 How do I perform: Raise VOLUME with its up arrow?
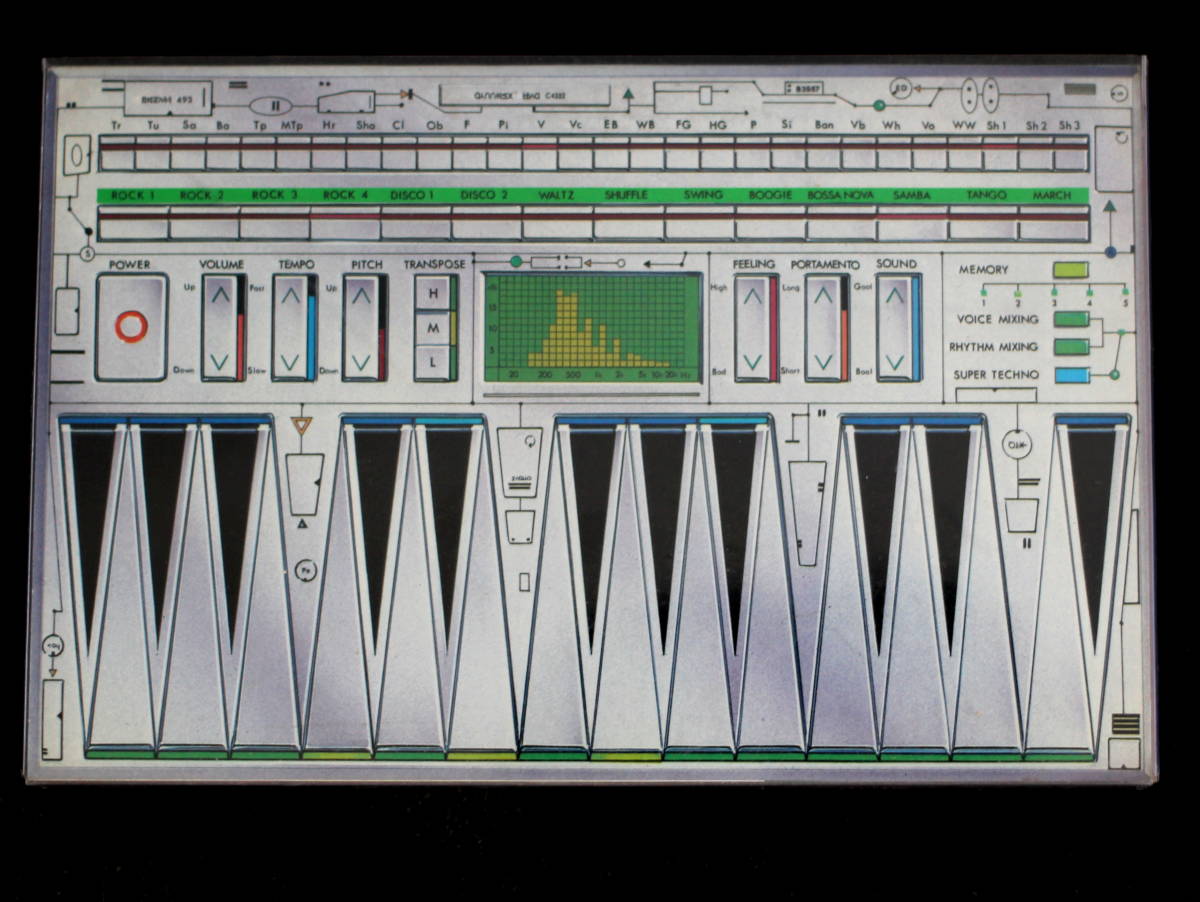pyautogui.click(x=220, y=295)
